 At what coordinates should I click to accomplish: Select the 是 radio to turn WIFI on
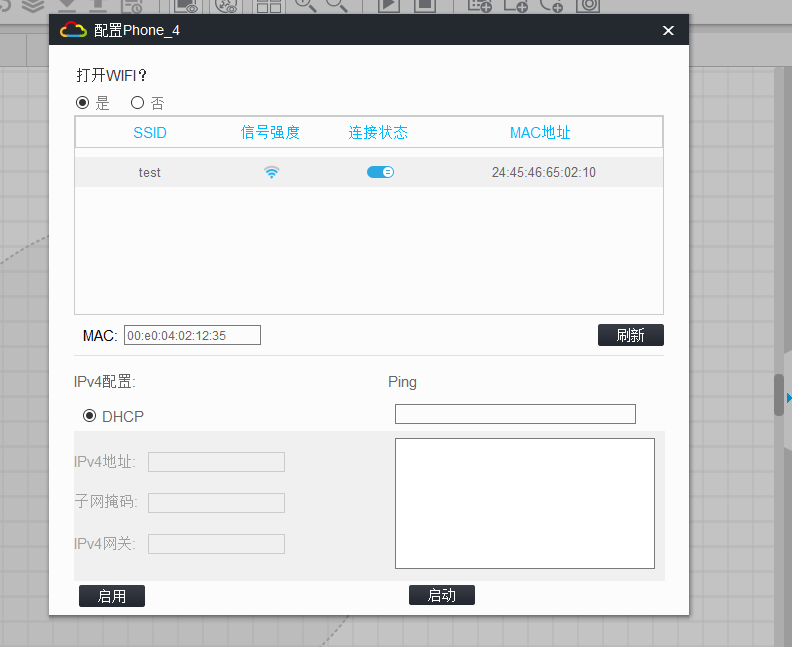(x=83, y=103)
